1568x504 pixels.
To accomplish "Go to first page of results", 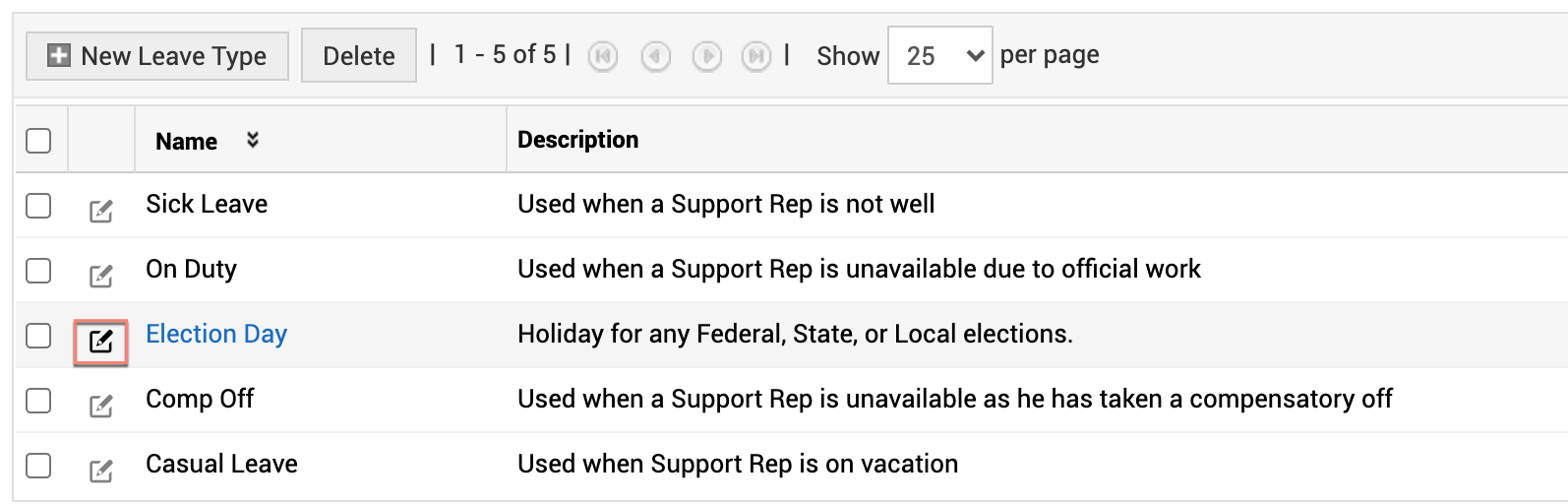I will [603, 57].
